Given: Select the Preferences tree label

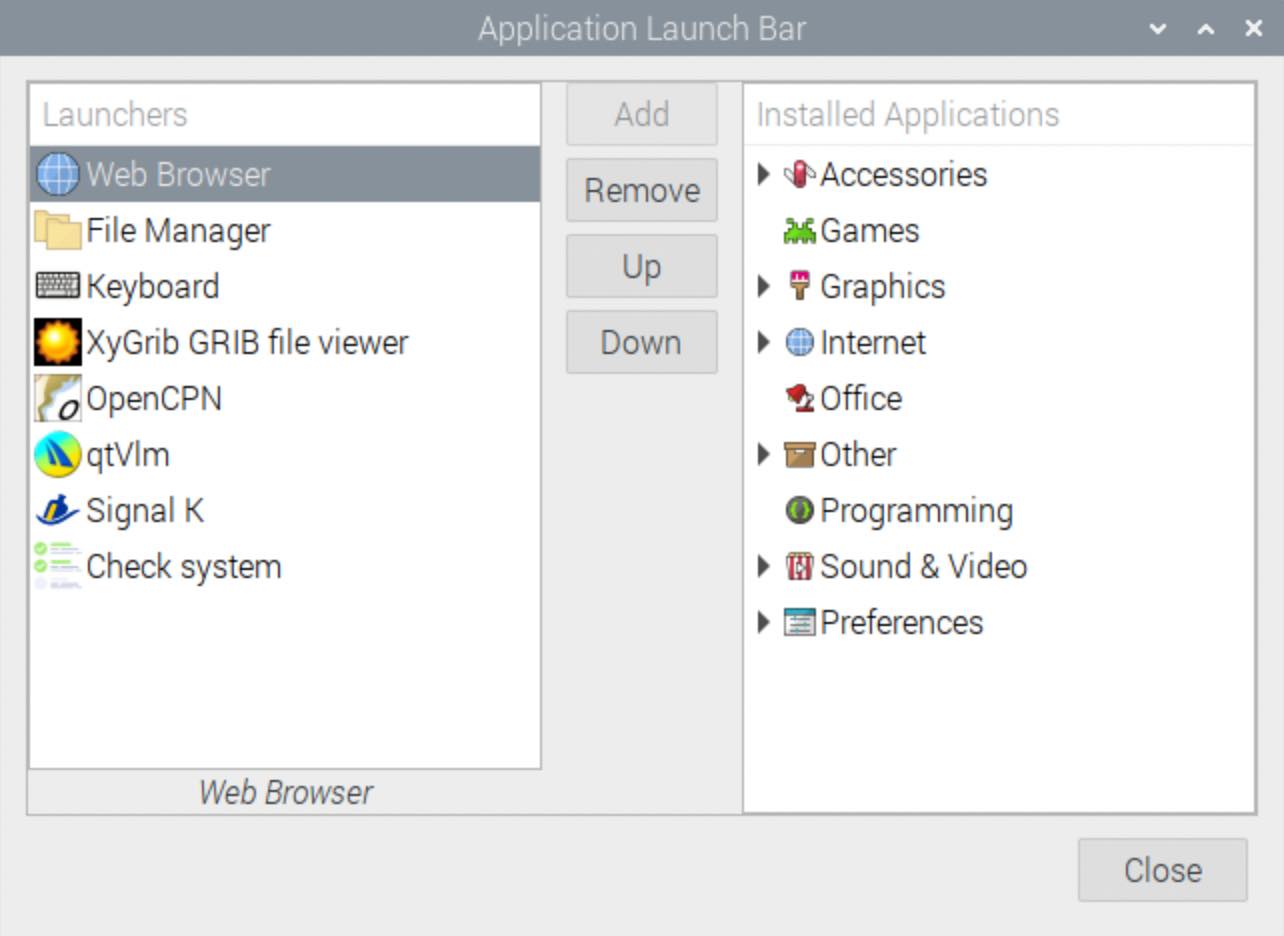Looking at the screenshot, I should click(x=902, y=622).
